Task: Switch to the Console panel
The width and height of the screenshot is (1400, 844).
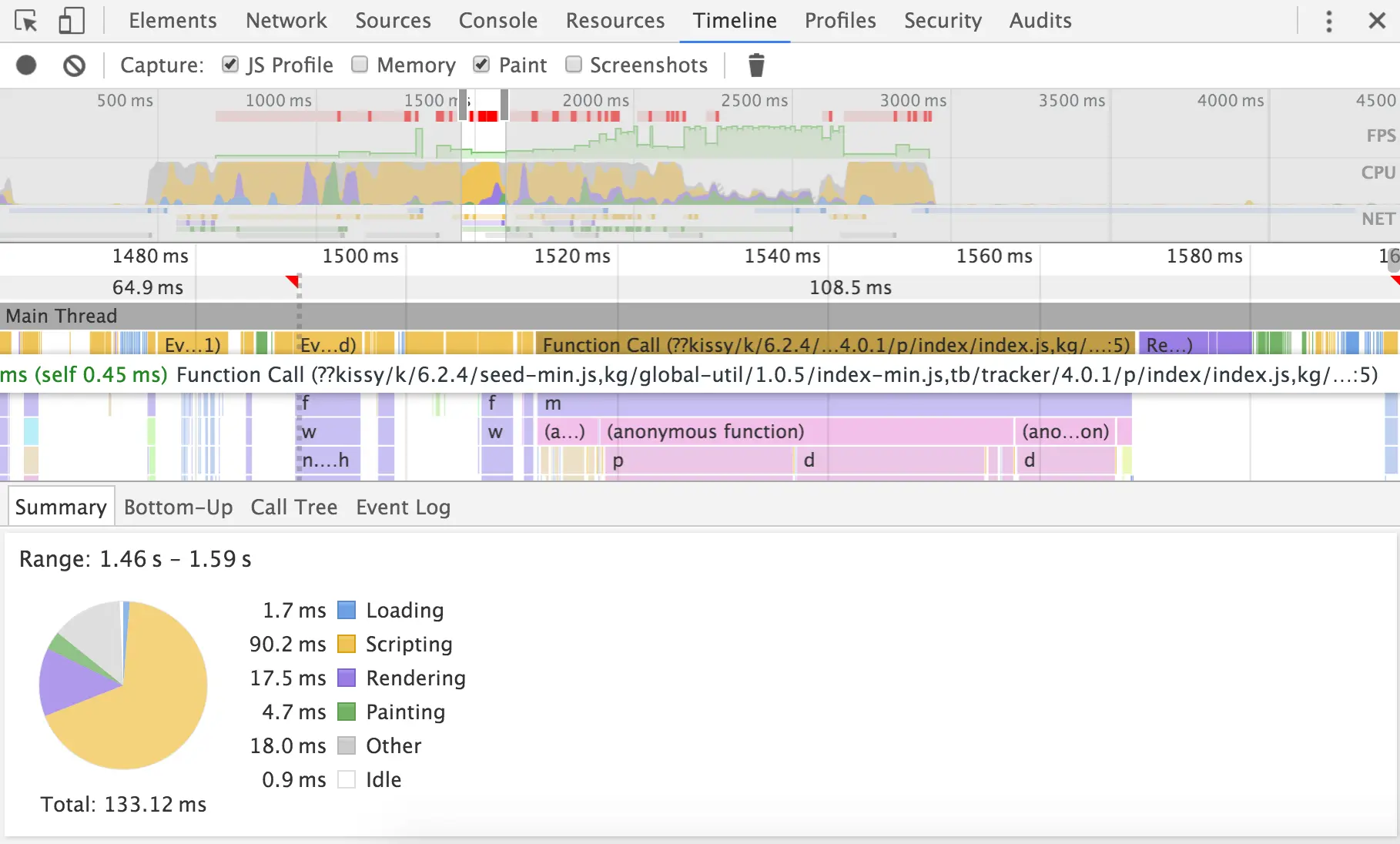Action: pyautogui.click(x=497, y=21)
